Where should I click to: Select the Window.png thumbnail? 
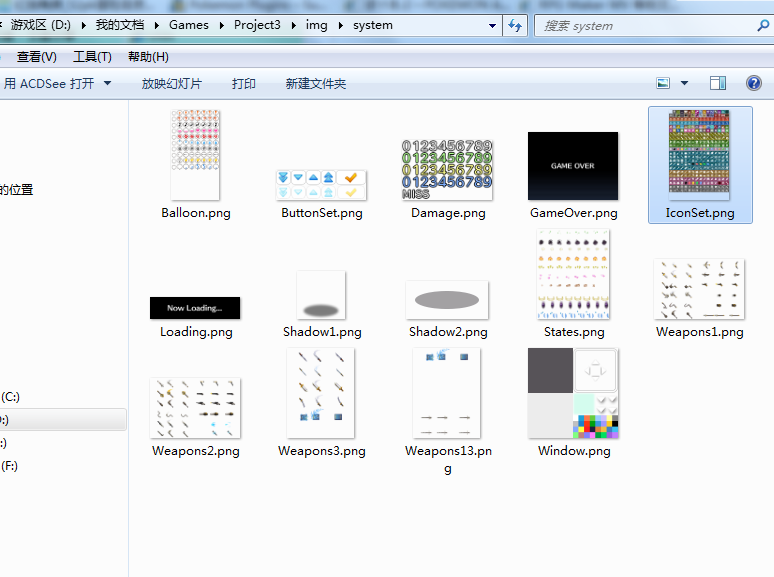click(x=573, y=393)
